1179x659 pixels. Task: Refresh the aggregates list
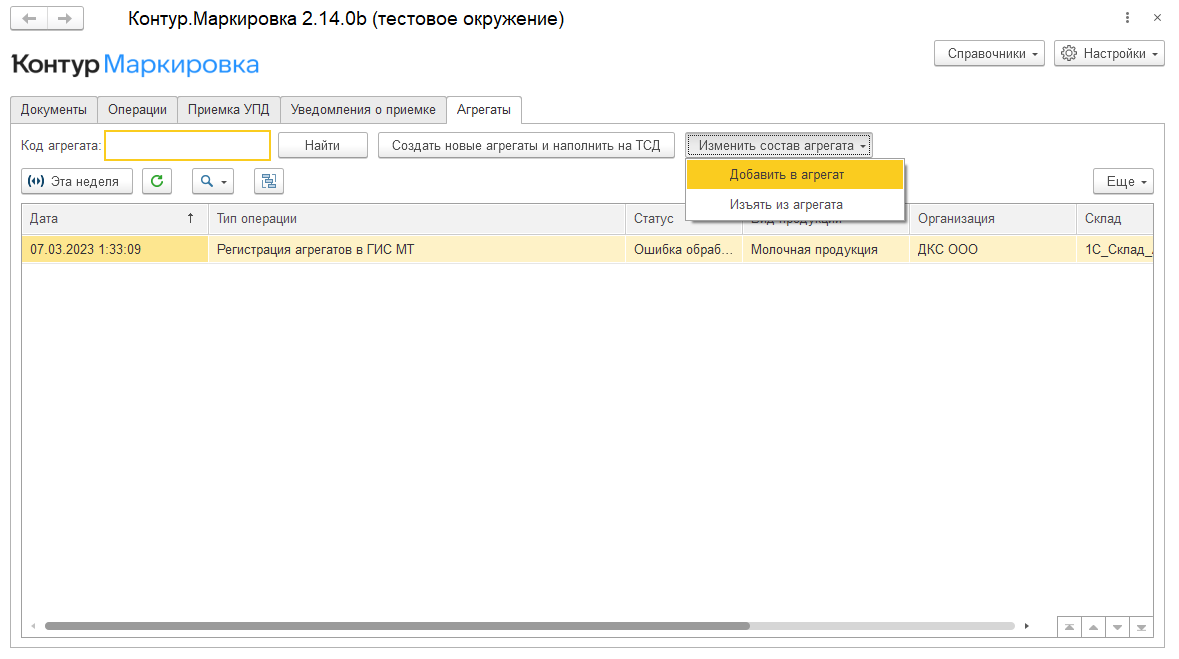tap(157, 181)
